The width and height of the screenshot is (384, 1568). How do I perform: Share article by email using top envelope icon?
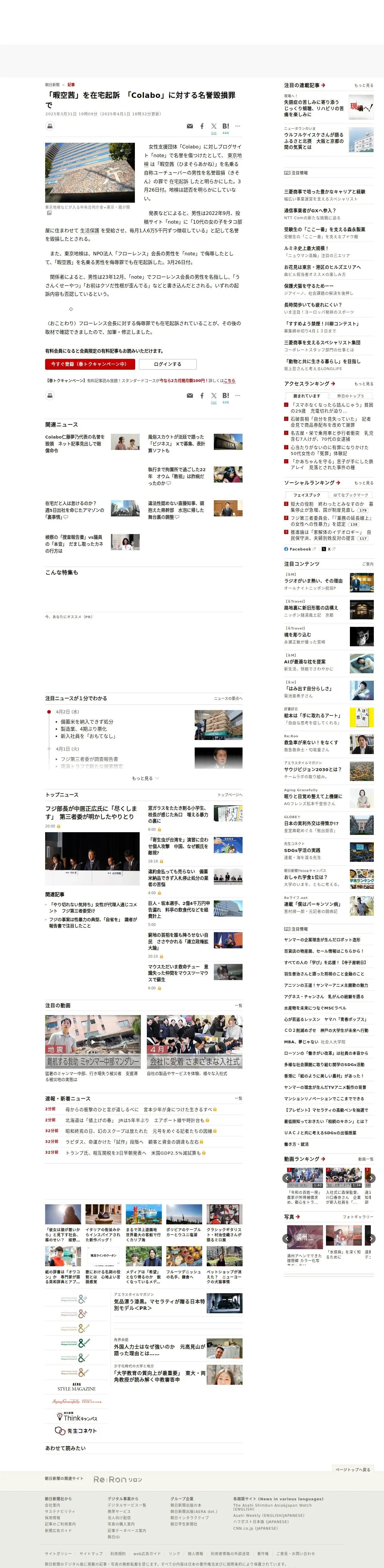(190, 126)
